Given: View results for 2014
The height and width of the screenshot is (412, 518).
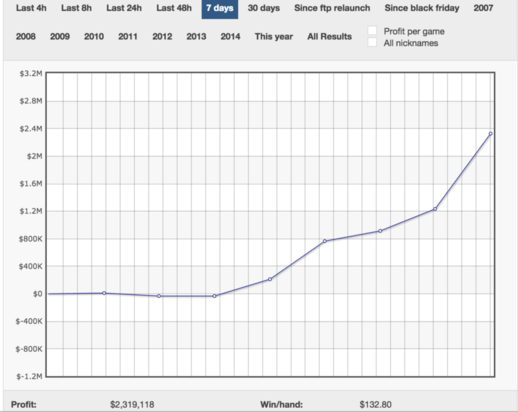Looking at the screenshot, I should 230,36.
